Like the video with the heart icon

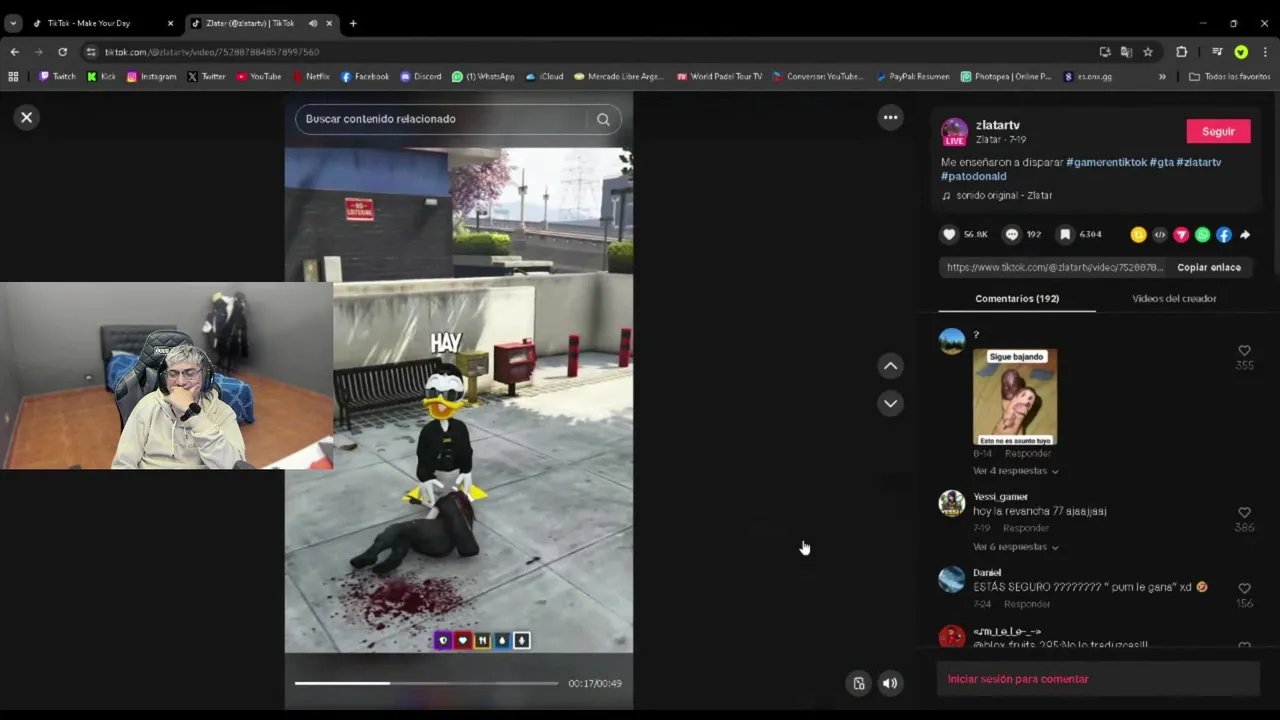[949, 234]
